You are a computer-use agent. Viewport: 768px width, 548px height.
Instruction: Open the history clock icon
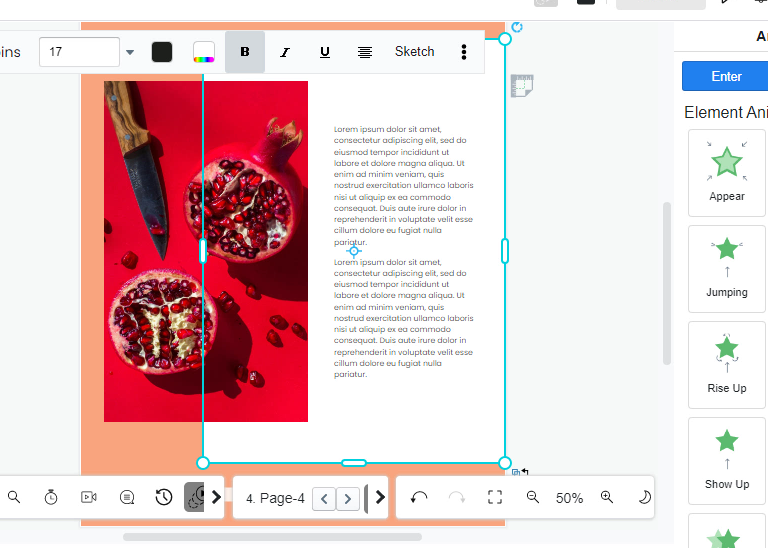(x=164, y=497)
